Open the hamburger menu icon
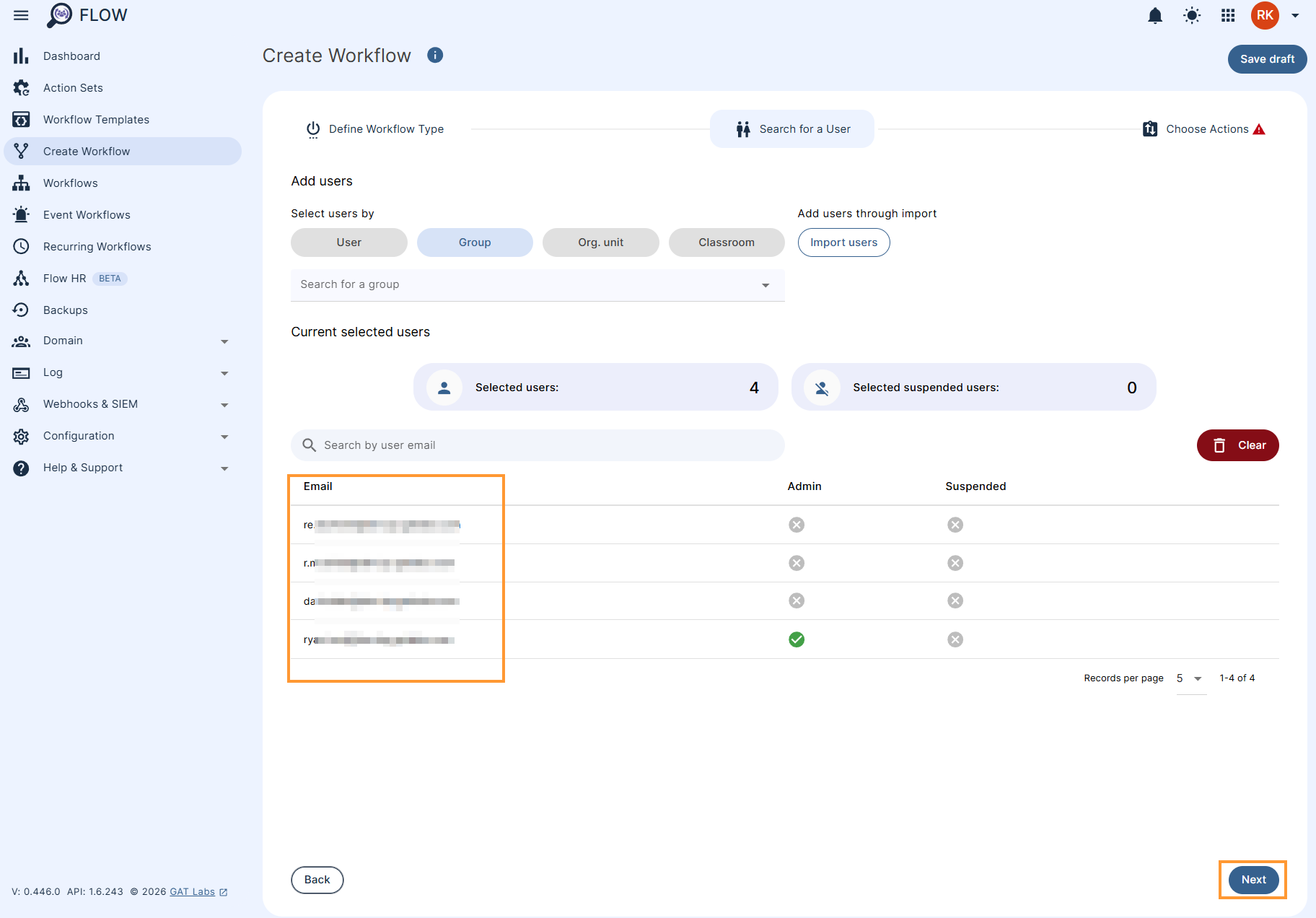 (21, 15)
